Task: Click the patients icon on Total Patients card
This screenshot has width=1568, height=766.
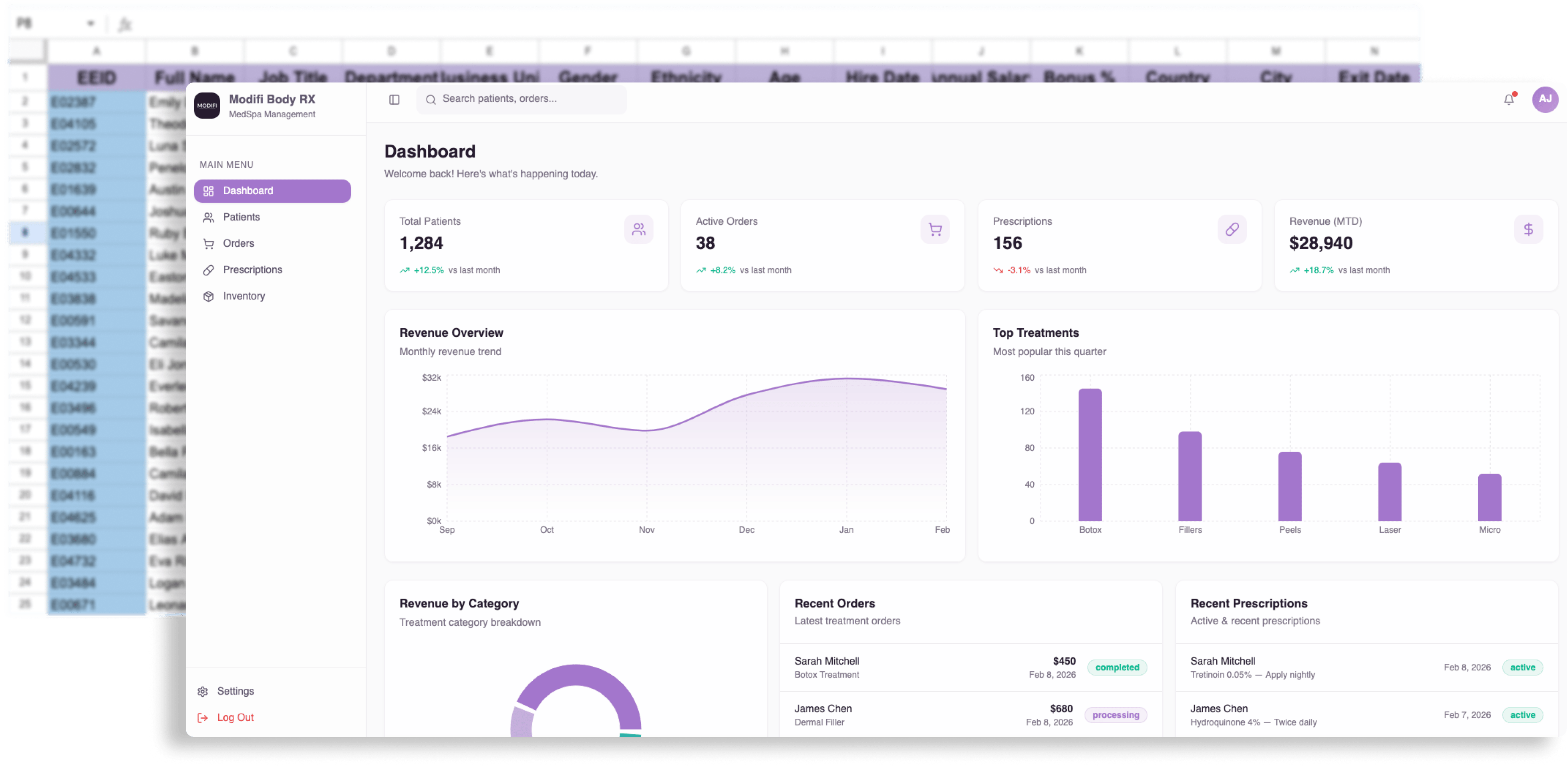Action: [x=638, y=229]
